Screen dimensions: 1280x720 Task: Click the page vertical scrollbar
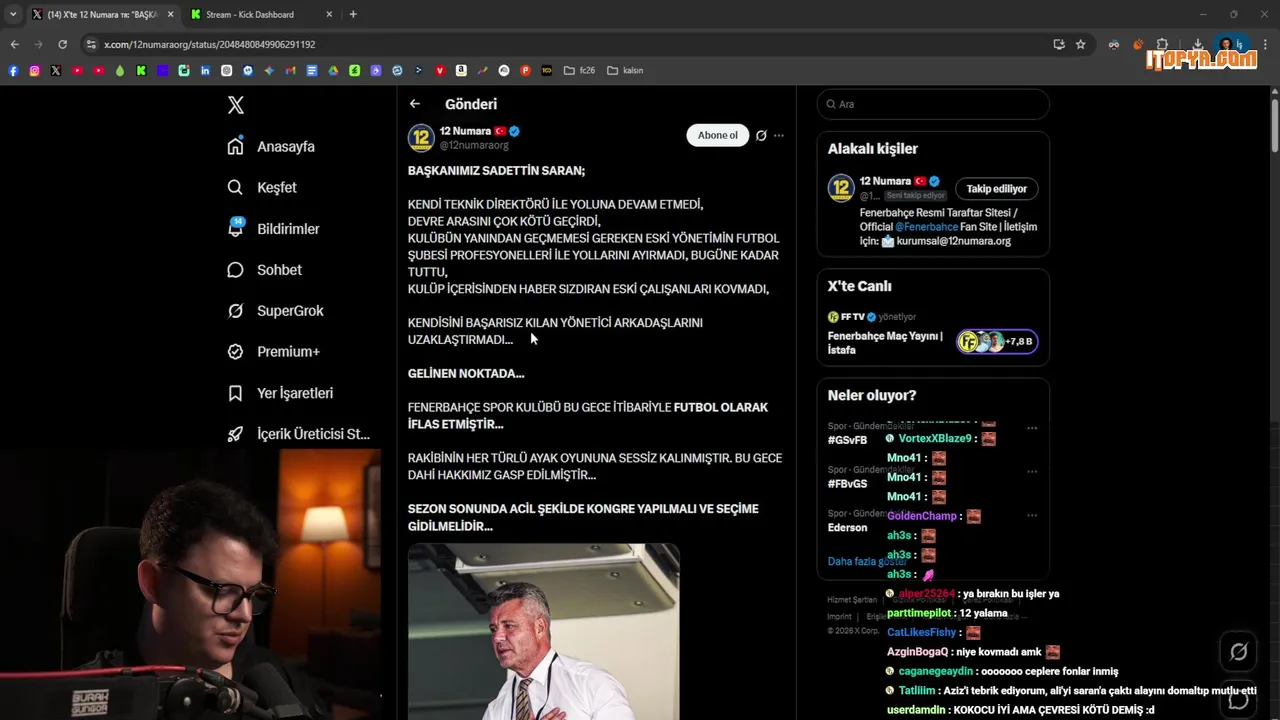pos(1274,125)
